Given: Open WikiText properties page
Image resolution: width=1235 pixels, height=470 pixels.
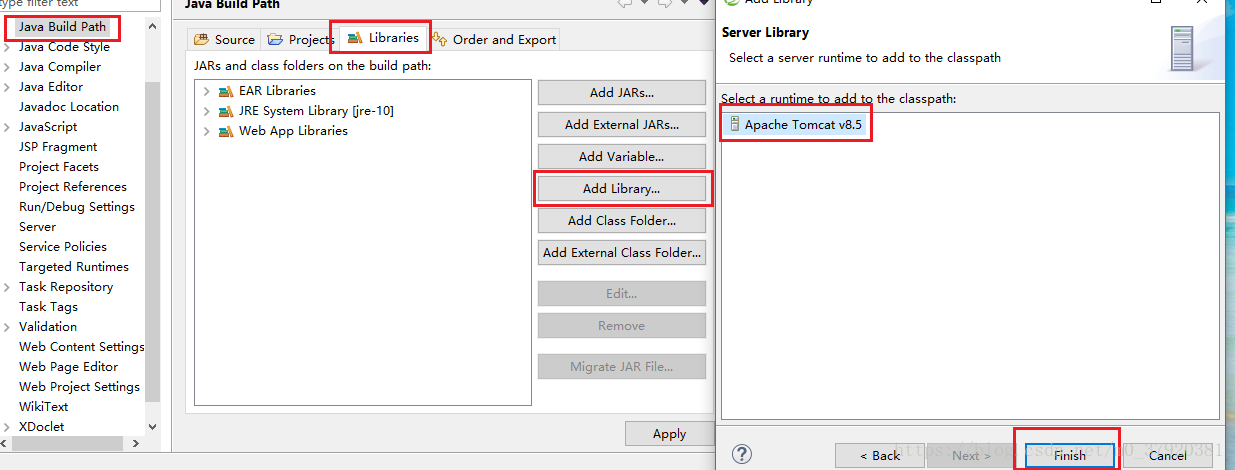Looking at the screenshot, I should coord(44,407).
